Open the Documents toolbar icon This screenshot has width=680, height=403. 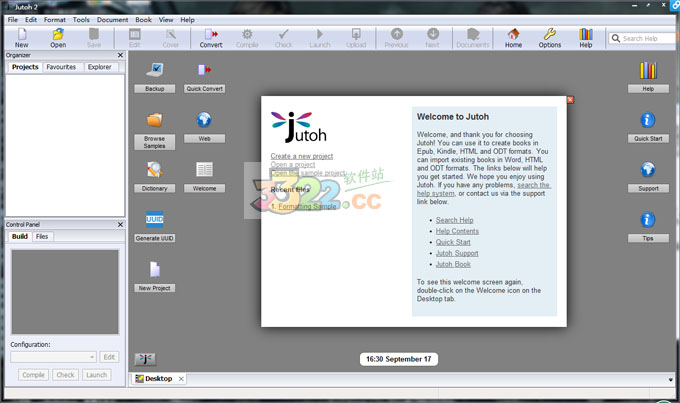473,38
